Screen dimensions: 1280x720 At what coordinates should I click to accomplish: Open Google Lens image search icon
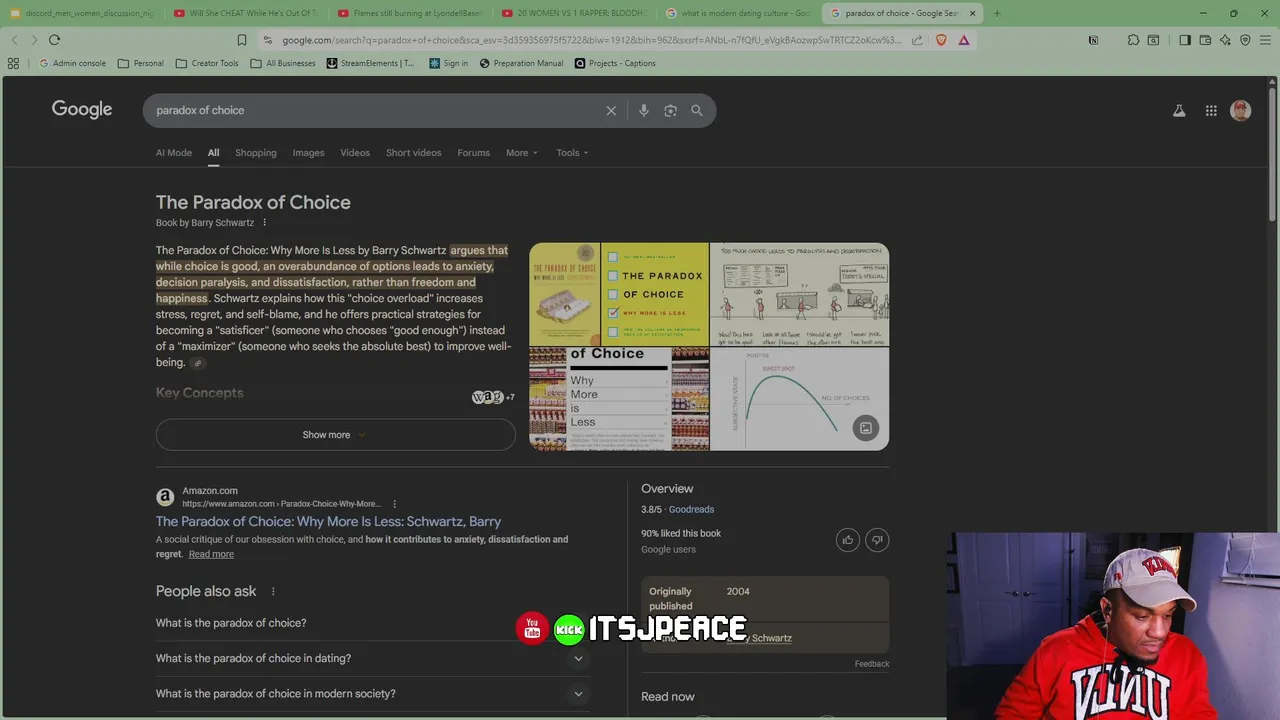point(670,111)
